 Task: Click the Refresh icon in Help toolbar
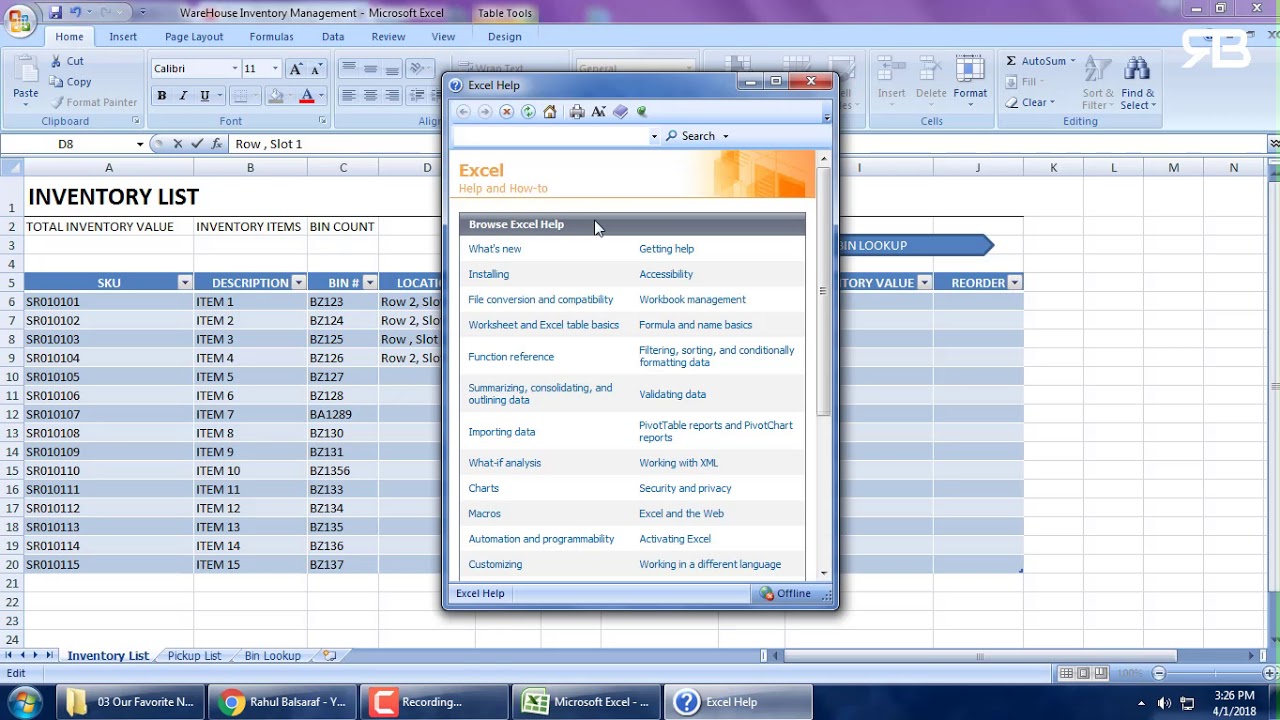click(x=528, y=112)
